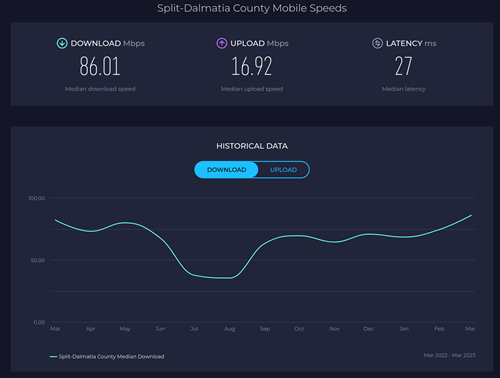Screen dimensions: 500x378
Task: Click the Sep month axis label
Action: tap(265, 329)
